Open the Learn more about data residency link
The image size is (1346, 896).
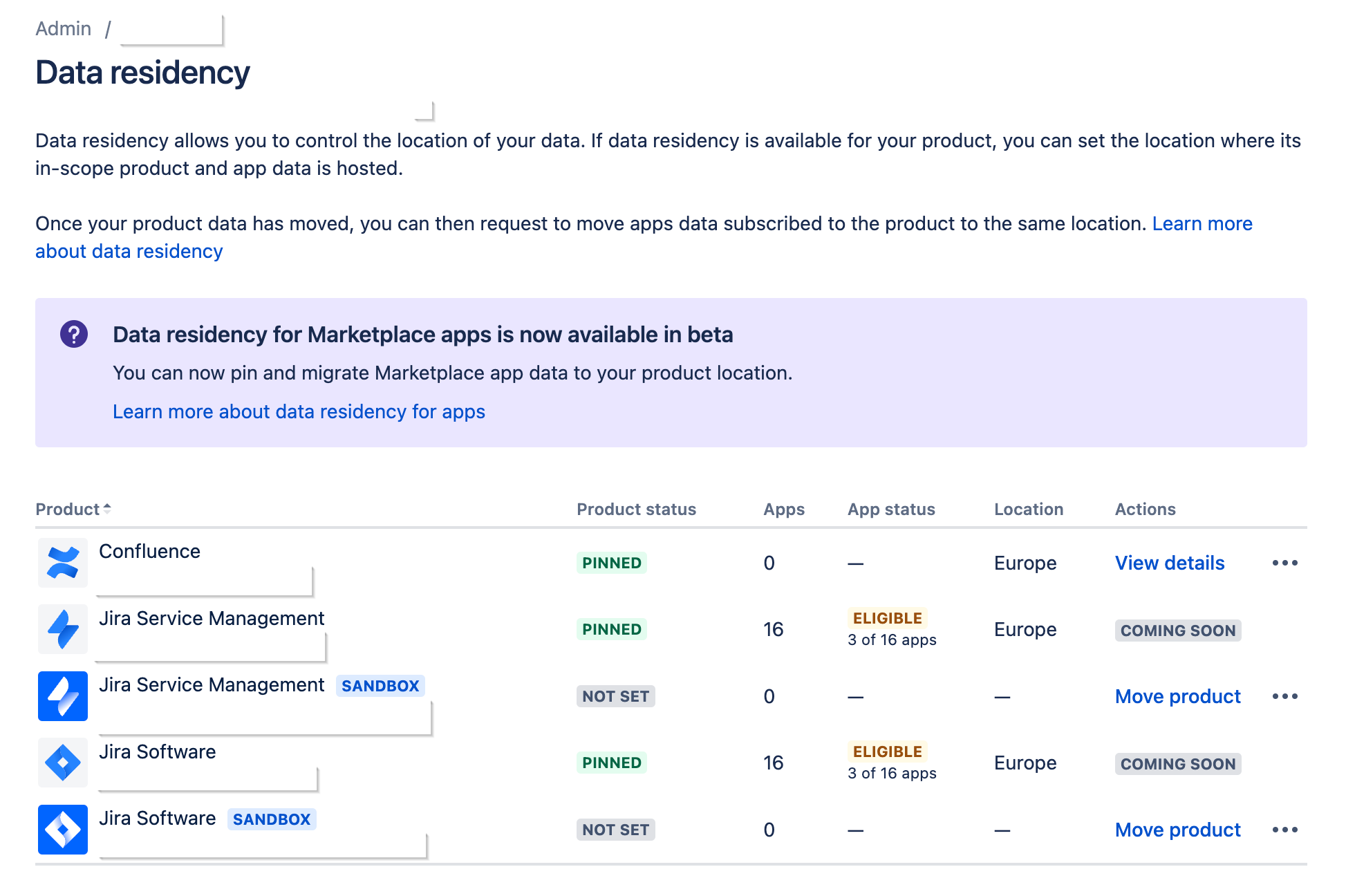coord(1202,223)
